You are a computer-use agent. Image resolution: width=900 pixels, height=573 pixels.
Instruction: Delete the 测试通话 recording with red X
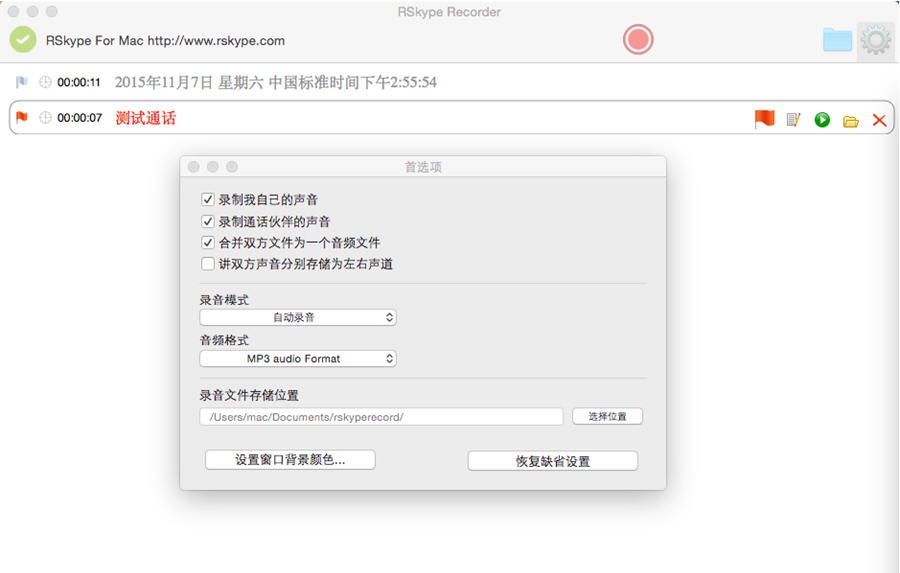tap(879, 120)
